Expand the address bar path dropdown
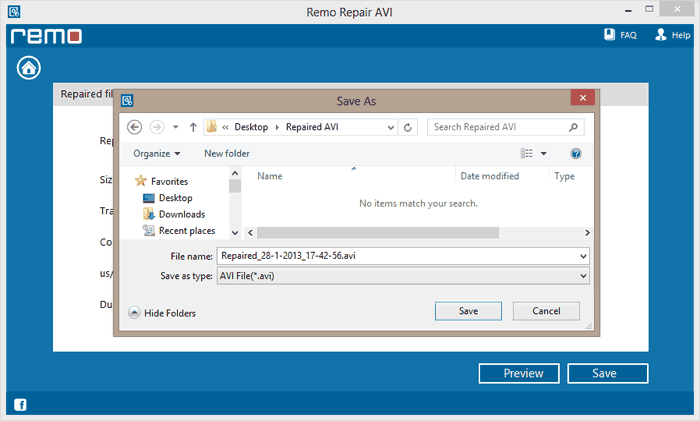 pyautogui.click(x=391, y=128)
